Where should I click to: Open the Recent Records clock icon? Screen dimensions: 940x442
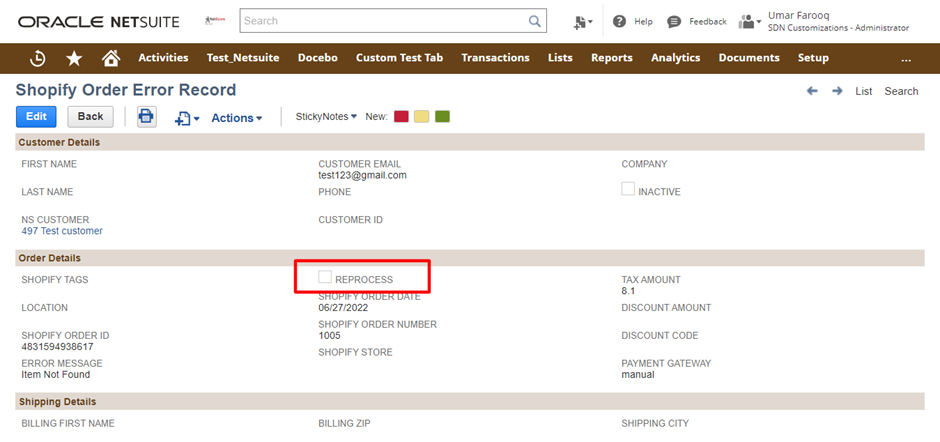[x=38, y=58]
